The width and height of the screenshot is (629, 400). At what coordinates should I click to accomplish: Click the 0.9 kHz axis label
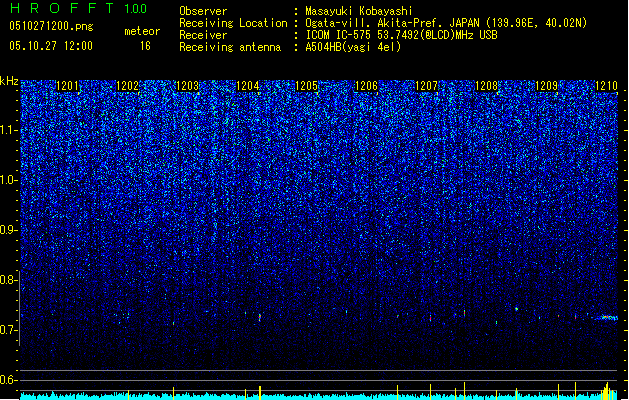tap(9, 230)
